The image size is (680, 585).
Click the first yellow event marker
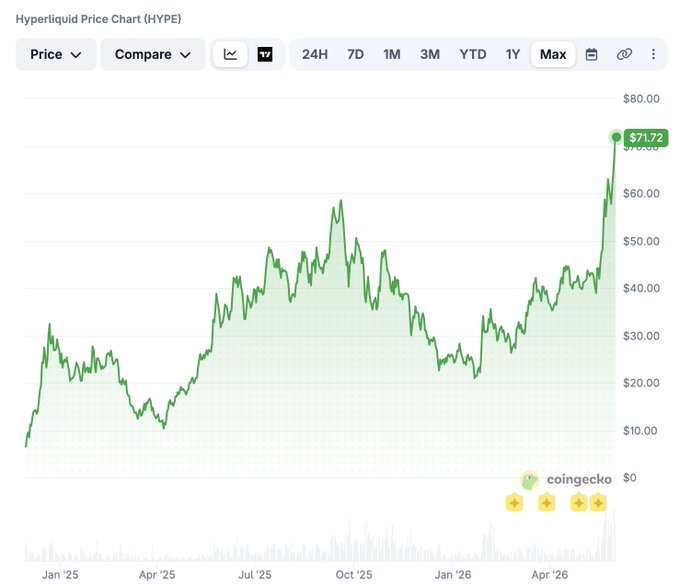pos(514,503)
